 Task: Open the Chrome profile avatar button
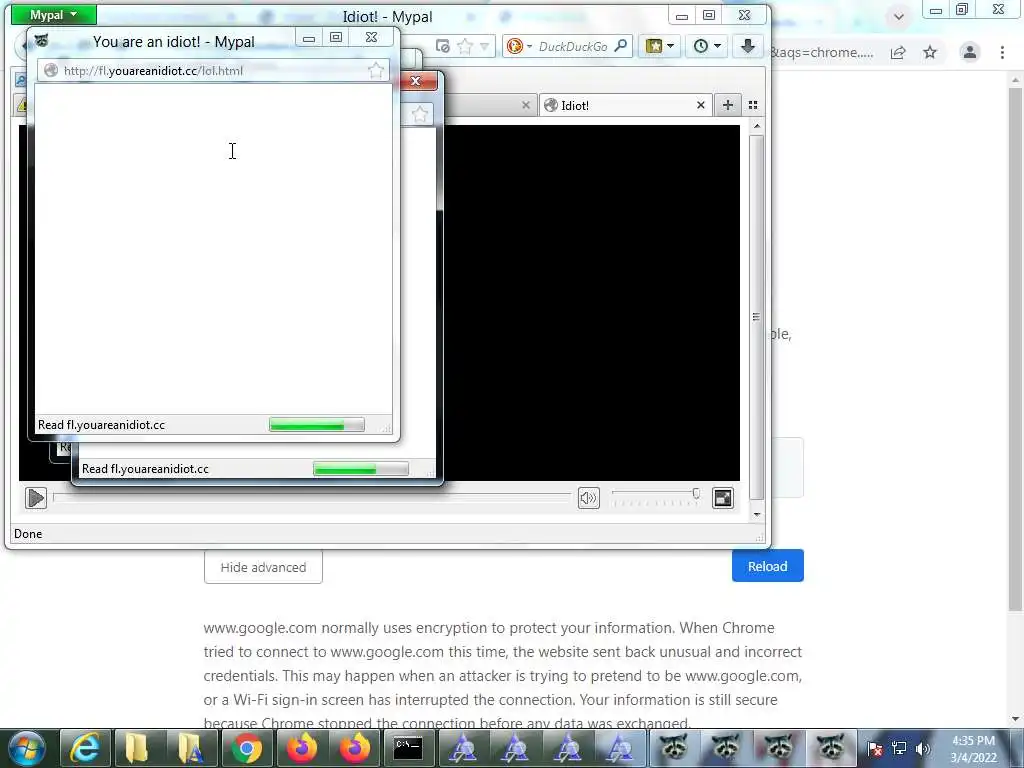970,52
